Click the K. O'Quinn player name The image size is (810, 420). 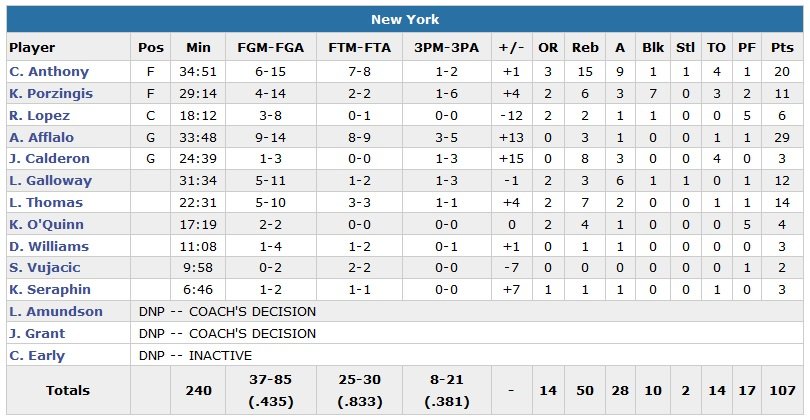(47, 224)
